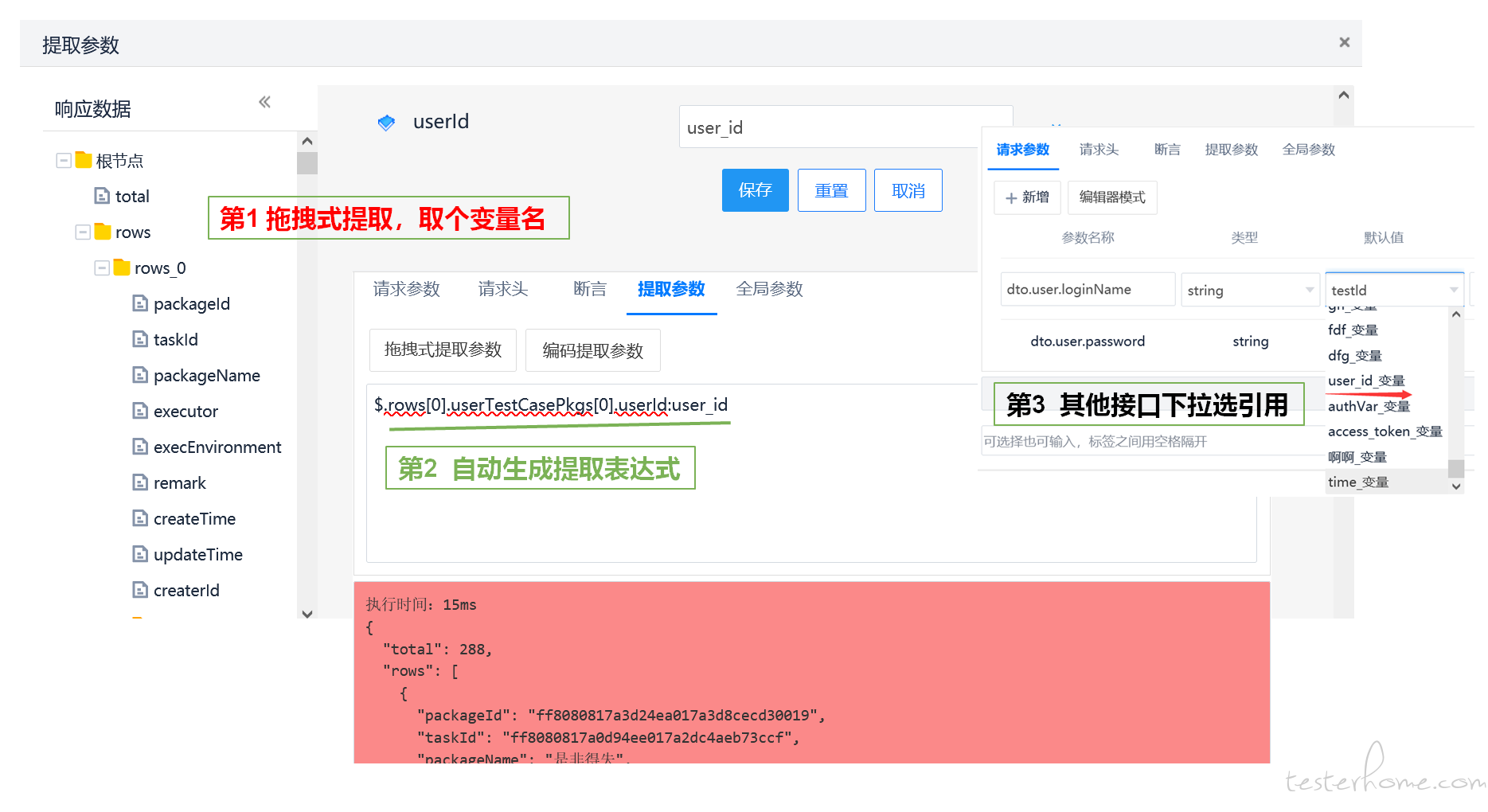The image size is (1488, 812).
Task: Open the string type dropdown
Action: tap(1249, 290)
